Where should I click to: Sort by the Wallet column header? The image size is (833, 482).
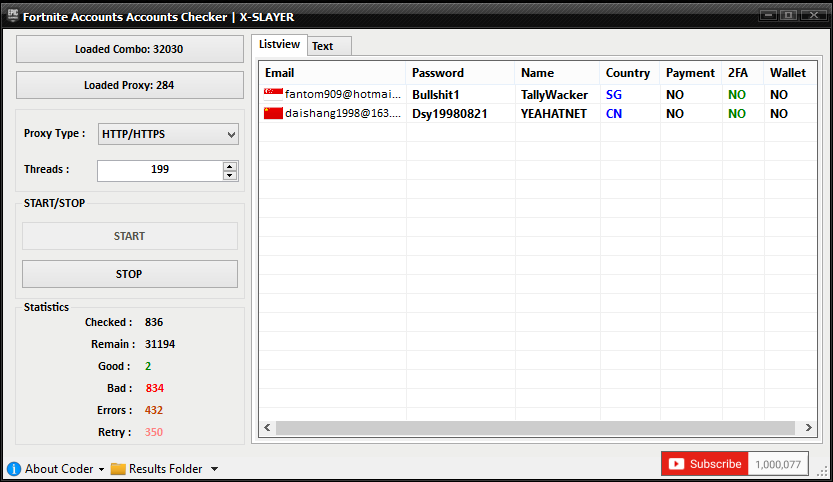[790, 73]
